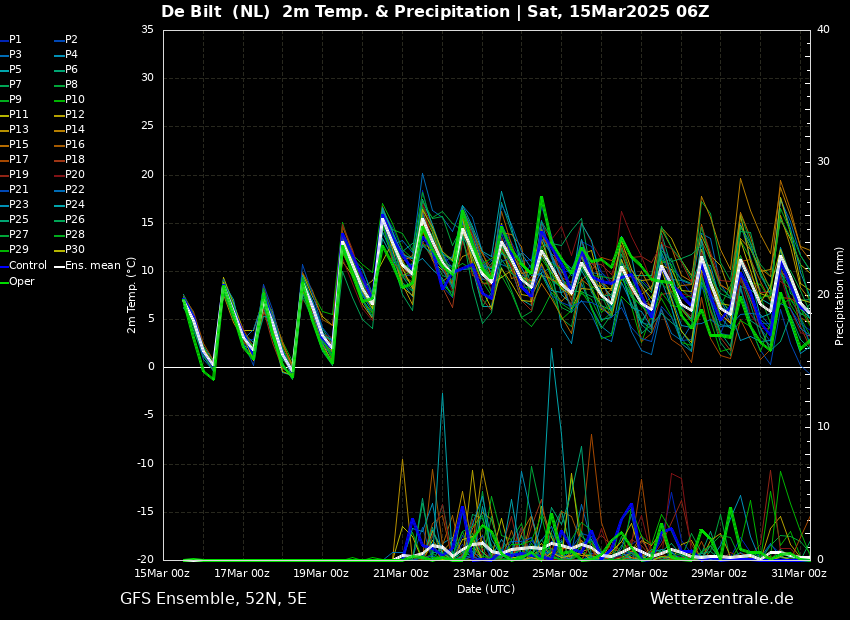
Task: Click the 31Mar 00z date tick label
Action: pos(798,574)
